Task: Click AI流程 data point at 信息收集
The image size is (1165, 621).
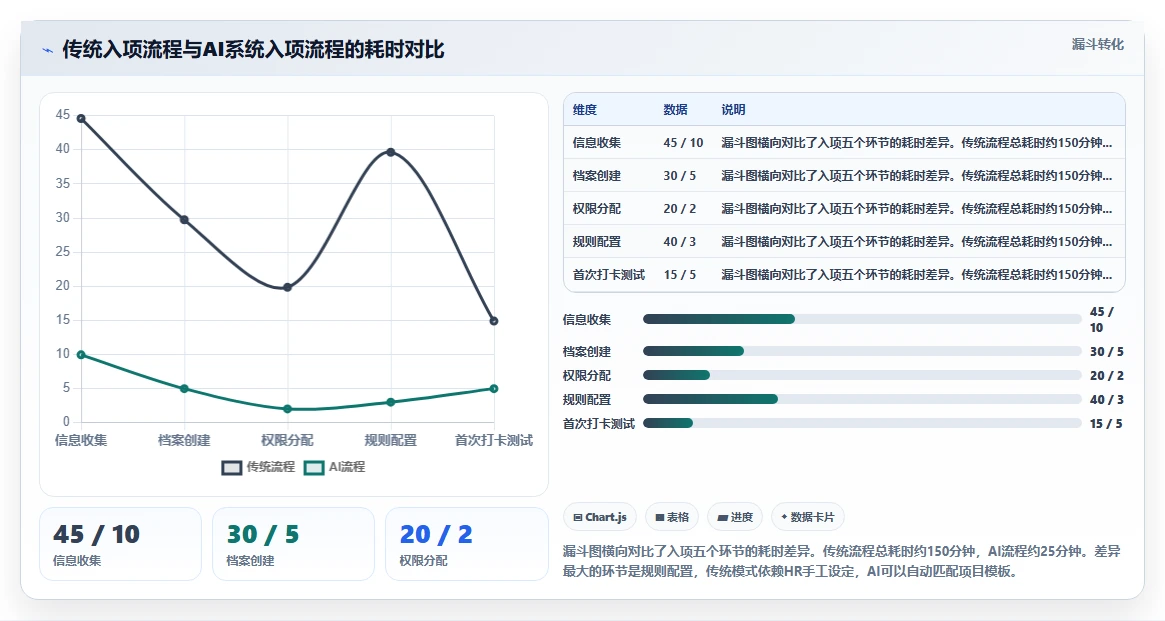Action: (x=81, y=354)
